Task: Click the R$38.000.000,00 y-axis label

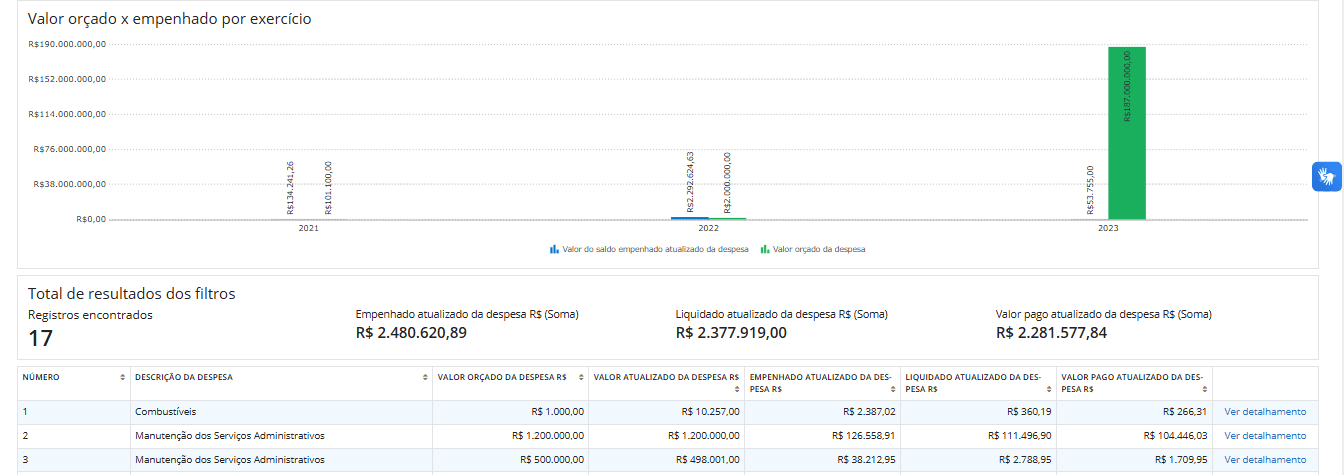Action: (71, 184)
